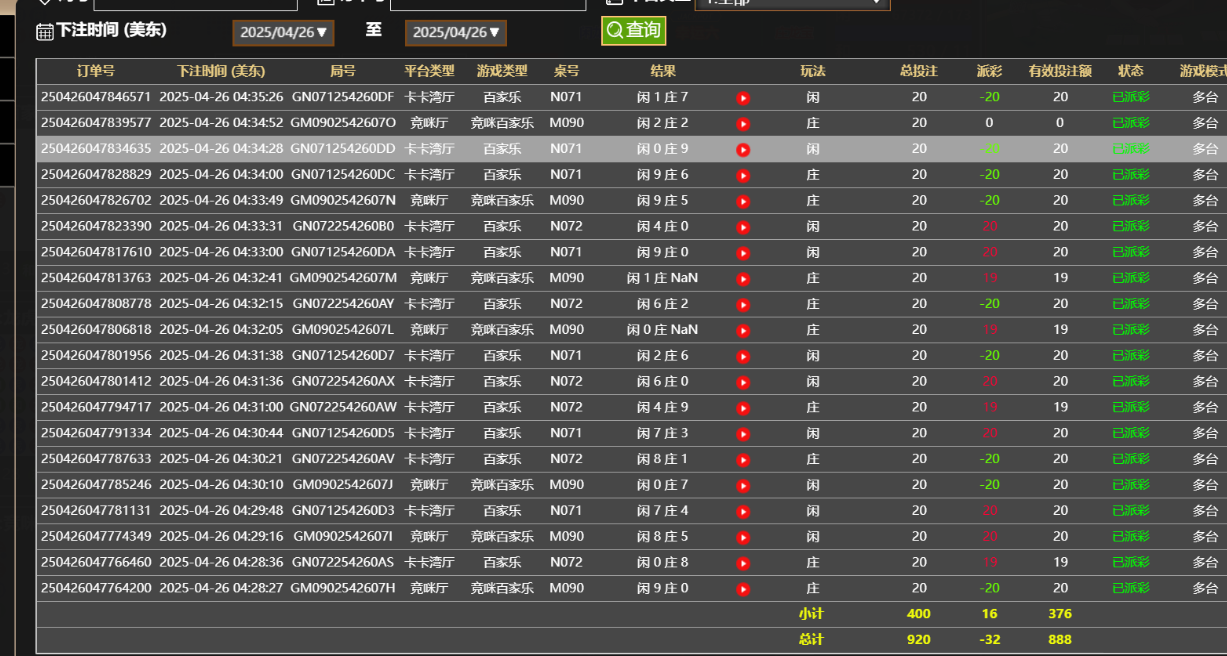Screen dimensions: 1227x656
Task: Open replay video for order 250426047813763
Action: click(743, 279)
